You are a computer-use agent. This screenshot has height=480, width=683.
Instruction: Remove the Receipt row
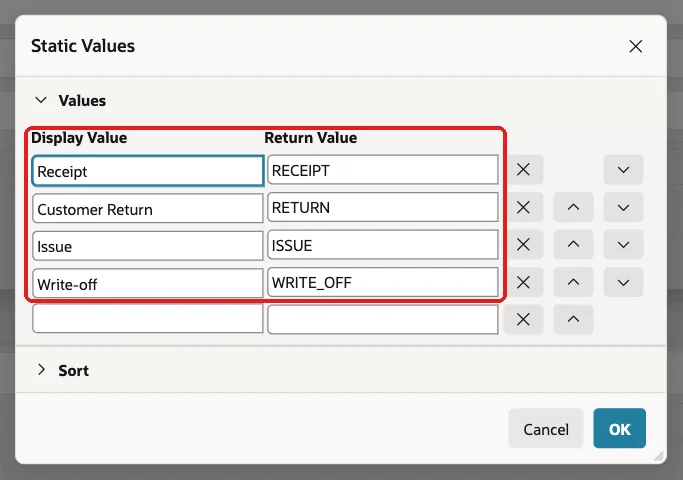523,169
